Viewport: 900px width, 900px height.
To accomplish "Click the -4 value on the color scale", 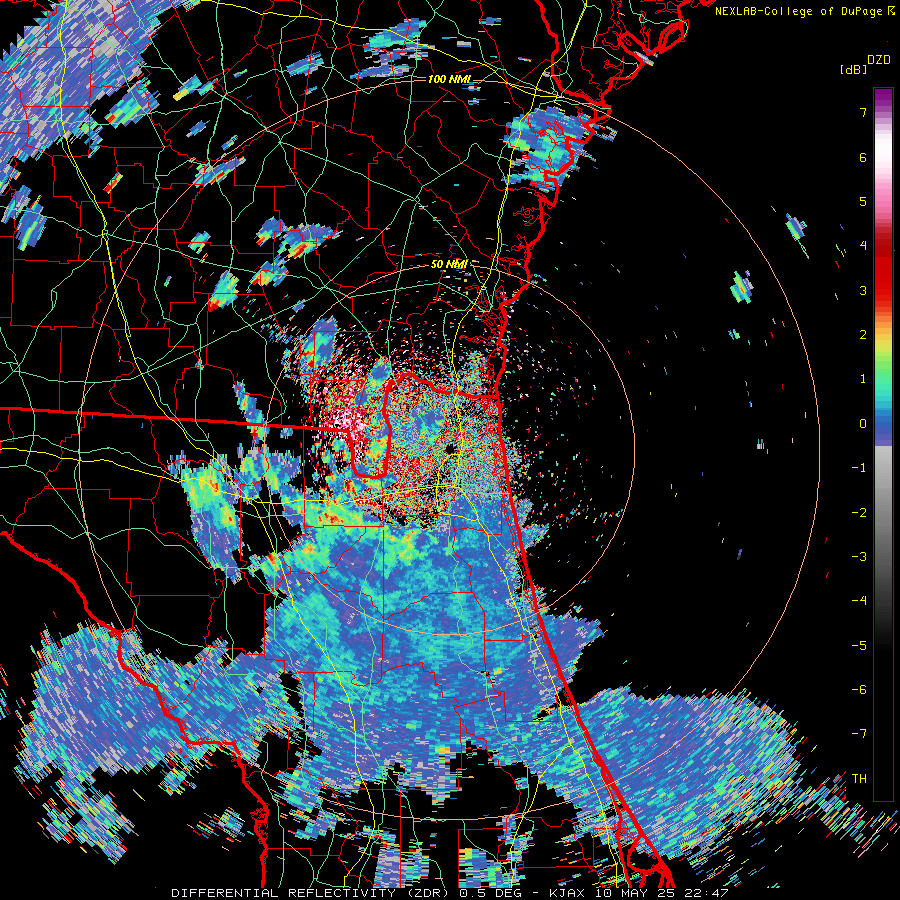I will tap(859, 600).
